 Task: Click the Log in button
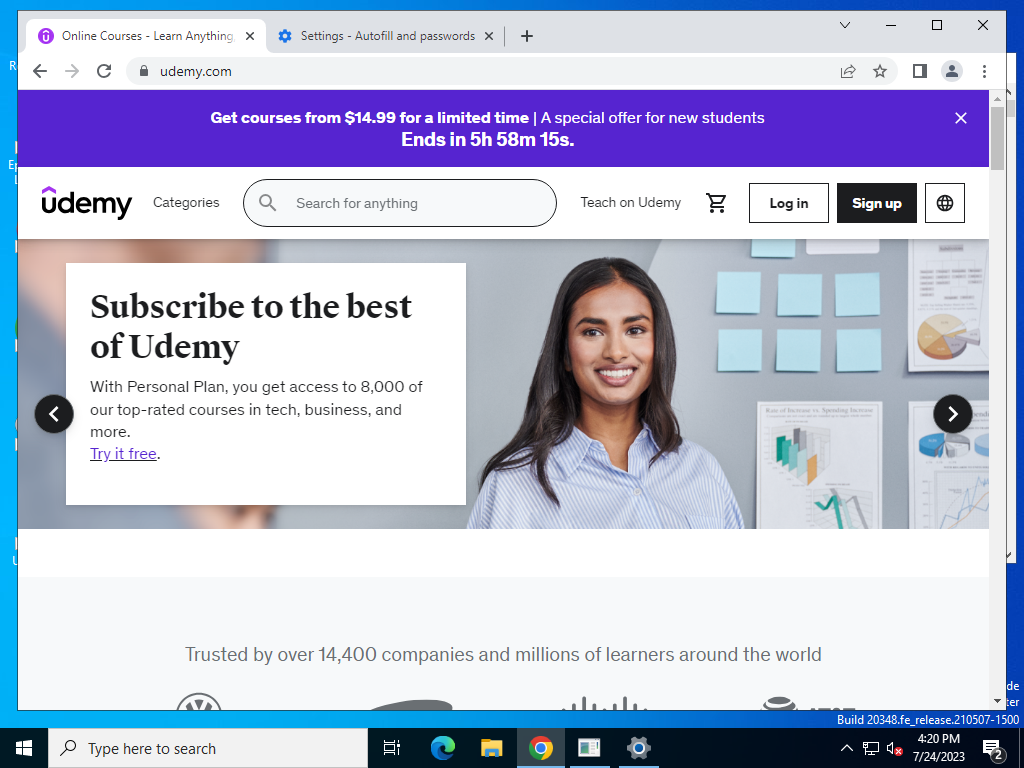(x=788, y=203)
